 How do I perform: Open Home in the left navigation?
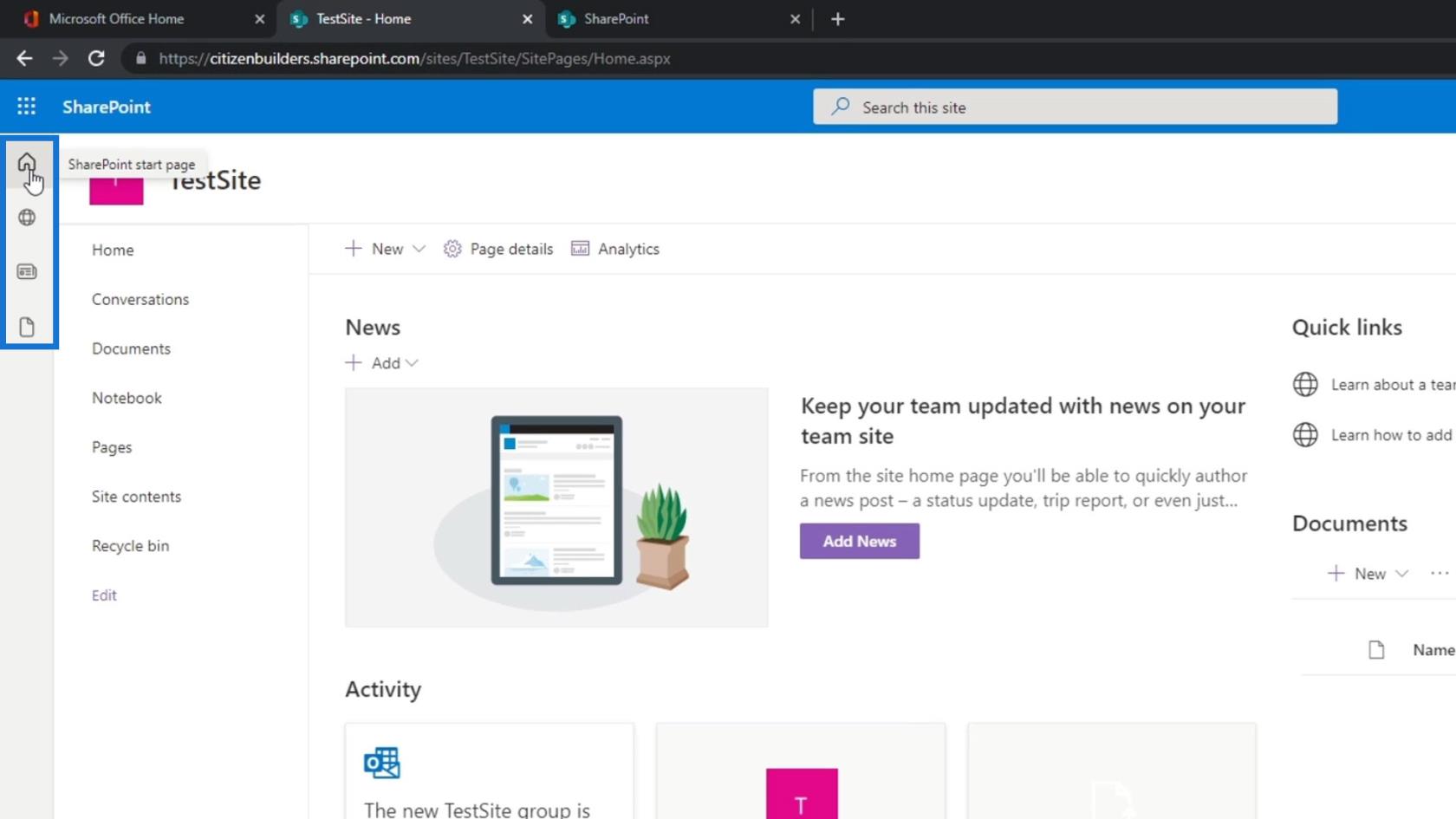coord(113,250)
